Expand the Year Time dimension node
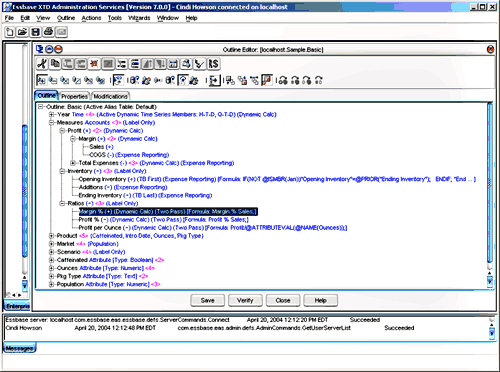The height and width of the screenshot is (372, 500). (52, 115)
